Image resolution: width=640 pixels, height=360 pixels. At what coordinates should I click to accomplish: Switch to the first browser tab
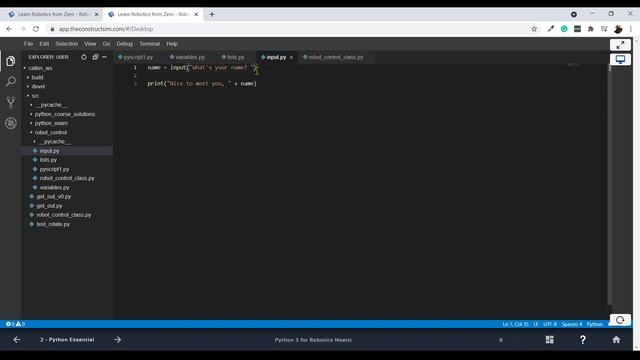coord(53,14)
